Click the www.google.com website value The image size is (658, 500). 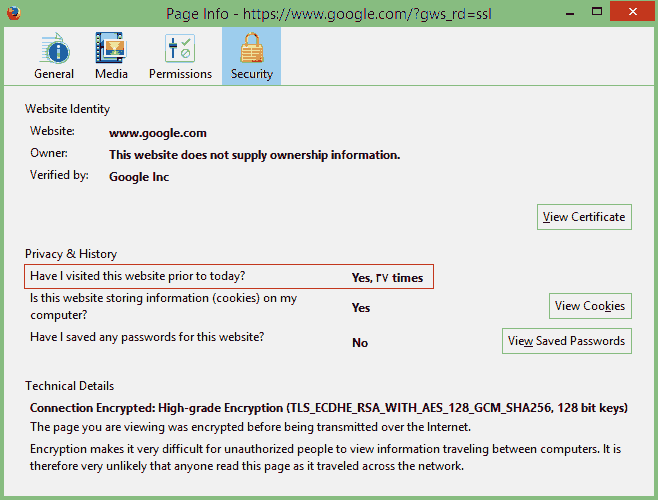(157, 133)
